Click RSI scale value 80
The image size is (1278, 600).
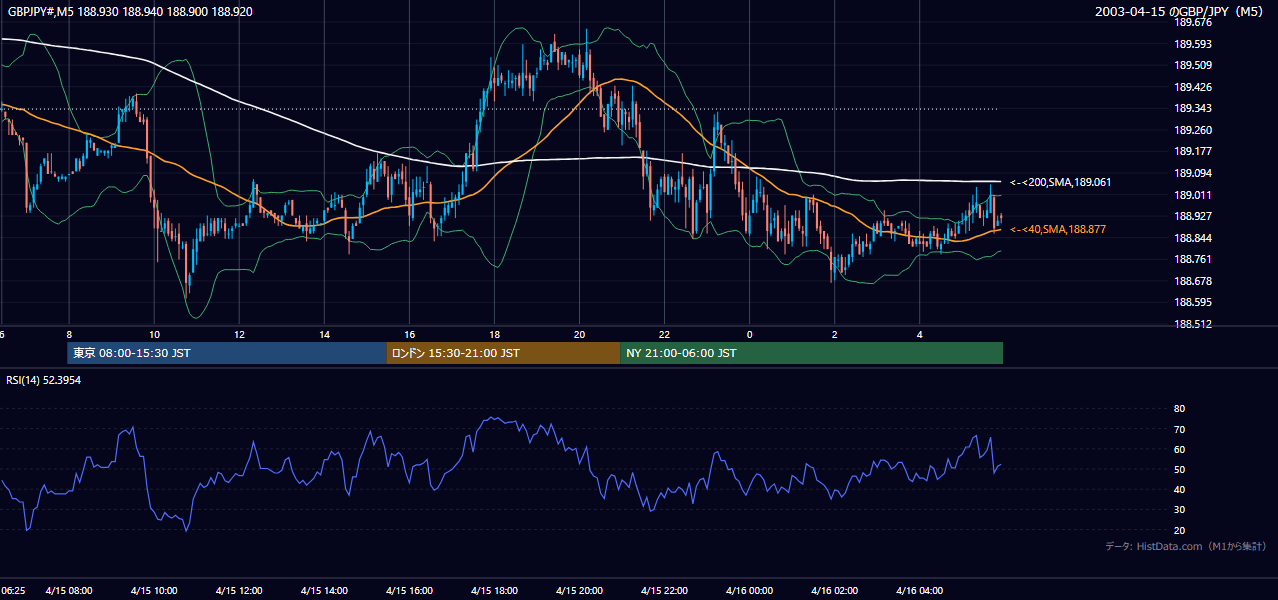(1179, 409)
